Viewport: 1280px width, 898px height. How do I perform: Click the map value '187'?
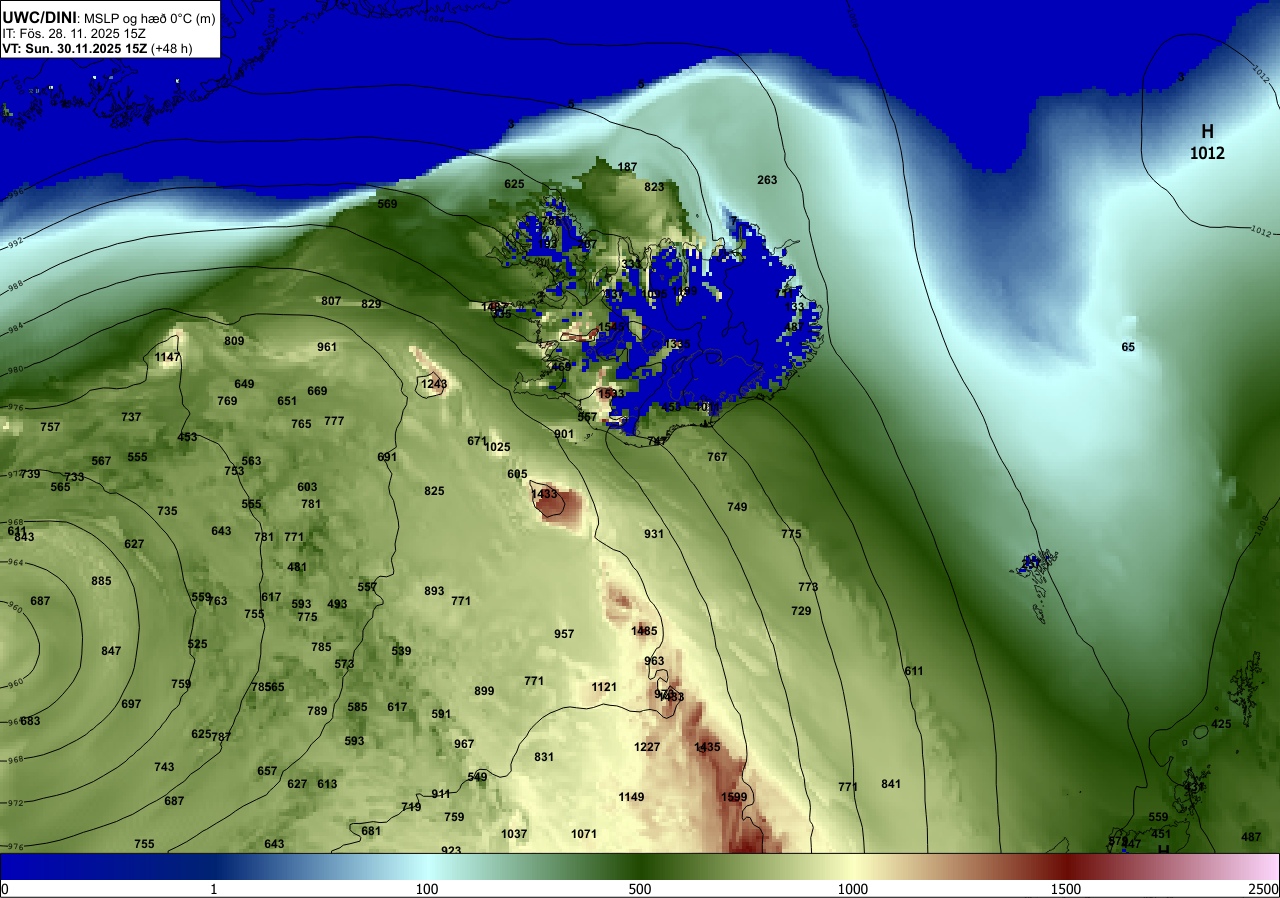point(627,167)
